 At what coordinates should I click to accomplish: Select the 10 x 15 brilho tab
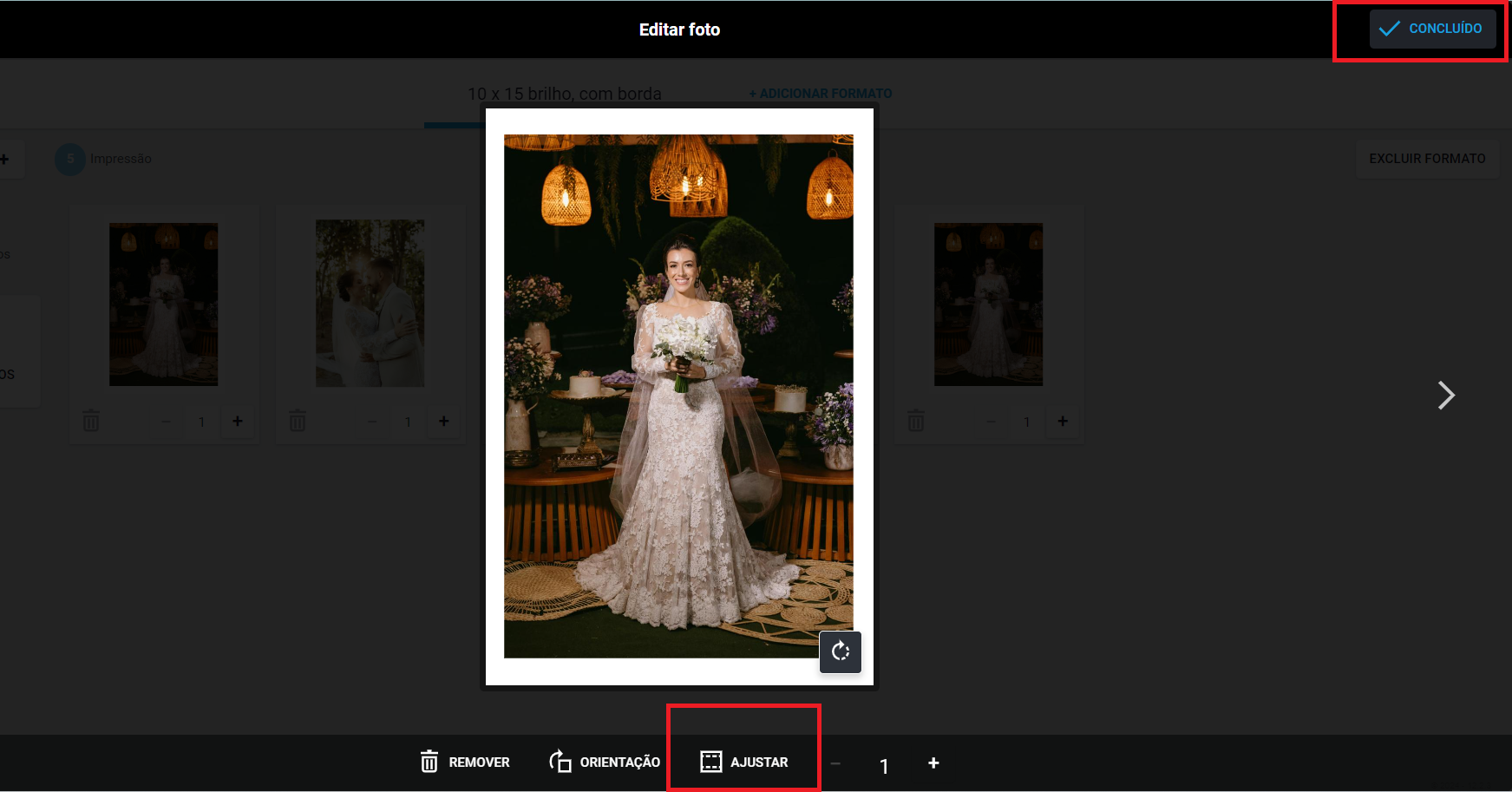565,94
